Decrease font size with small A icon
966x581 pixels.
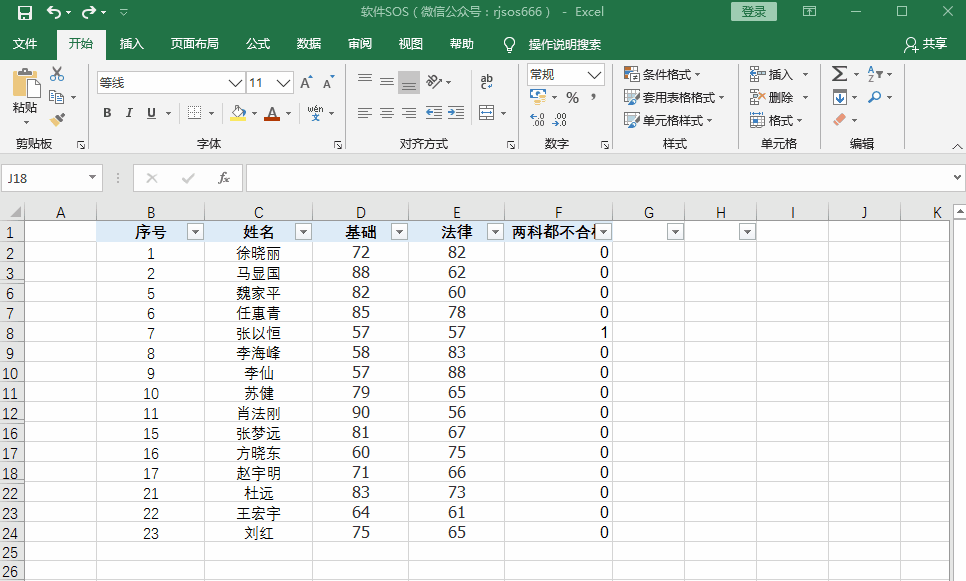pos(328,83)
